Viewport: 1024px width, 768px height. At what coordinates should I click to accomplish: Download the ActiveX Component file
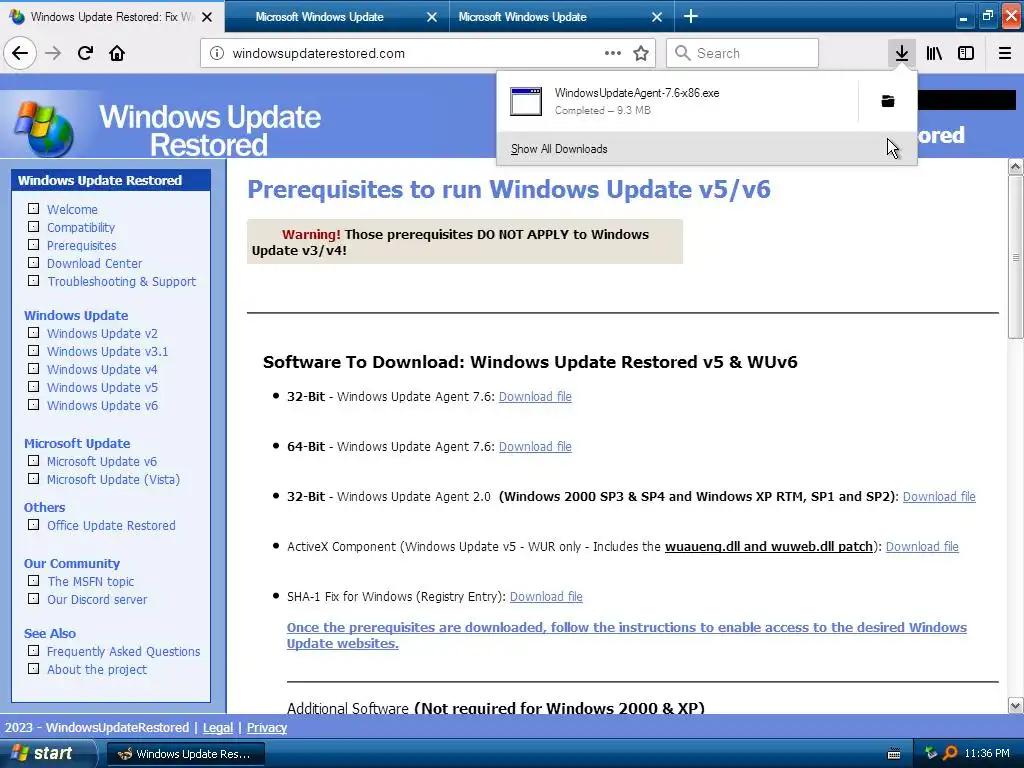(922, 547)
